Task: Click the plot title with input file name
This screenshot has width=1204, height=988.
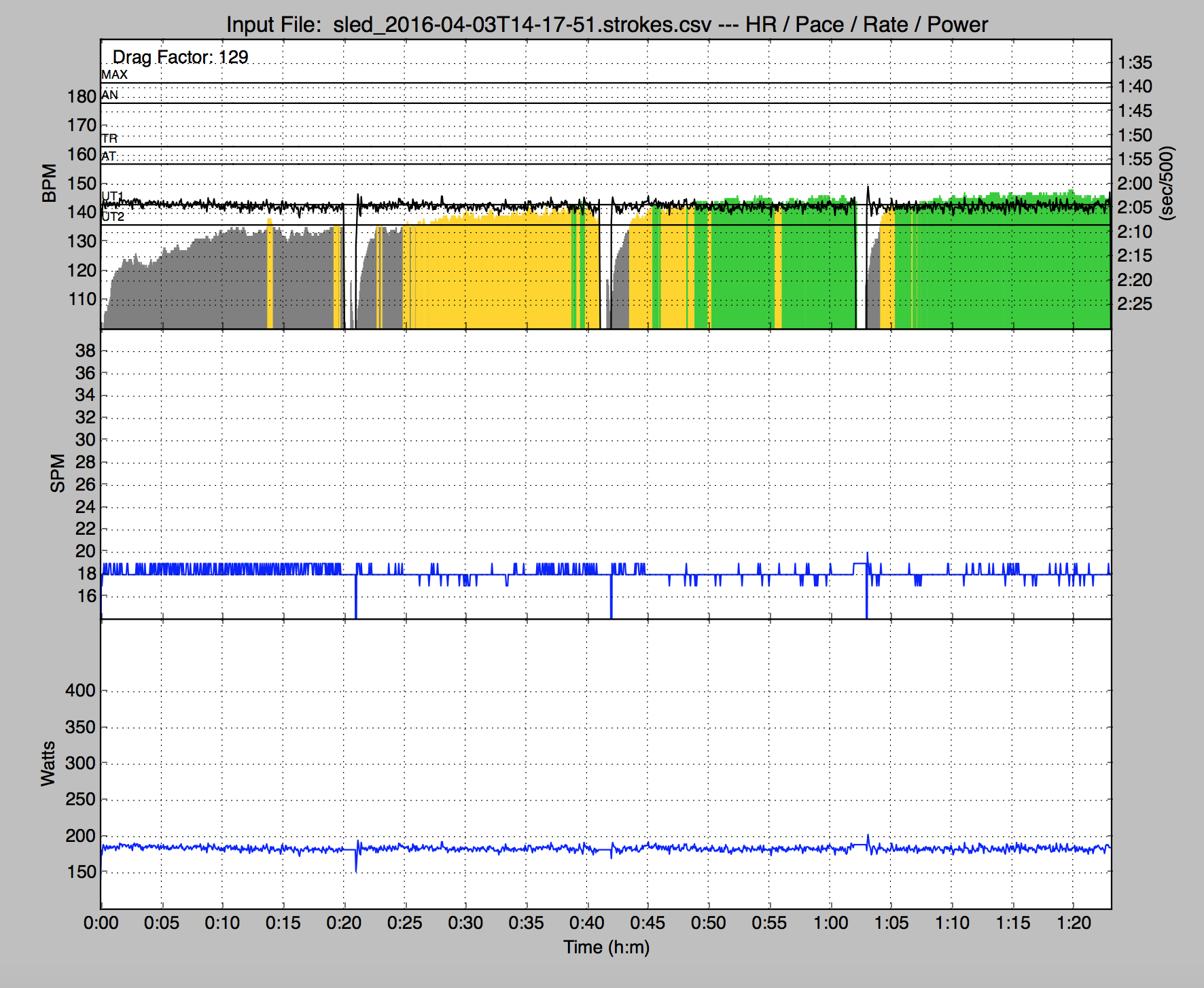Action: pos(607,24)
